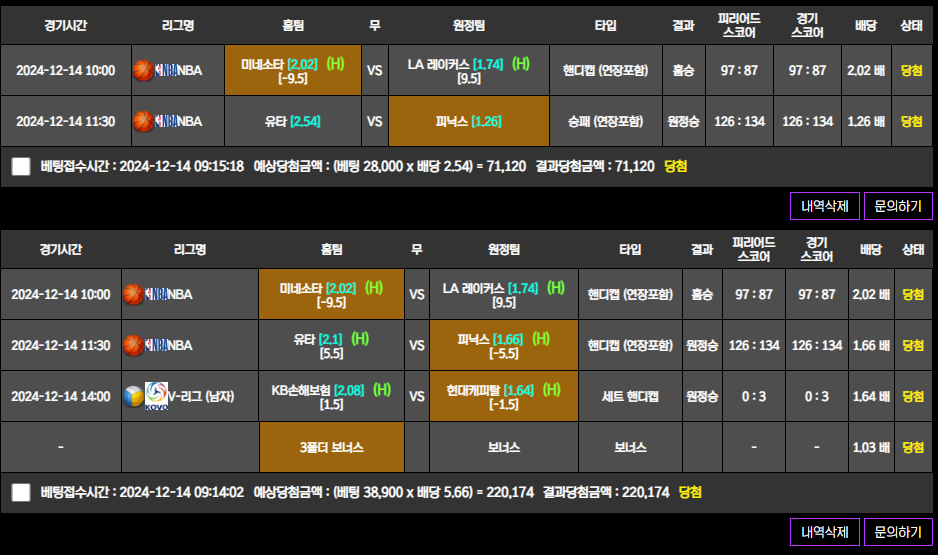The image size is (938, 555).
Task: Tick the checkbox for the 71,120 payout slip
Action: 21,166
